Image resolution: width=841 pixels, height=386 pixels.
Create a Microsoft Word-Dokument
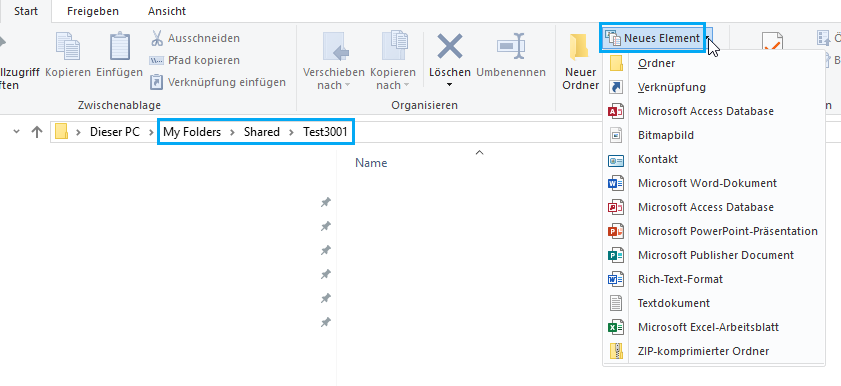[713, 183]
